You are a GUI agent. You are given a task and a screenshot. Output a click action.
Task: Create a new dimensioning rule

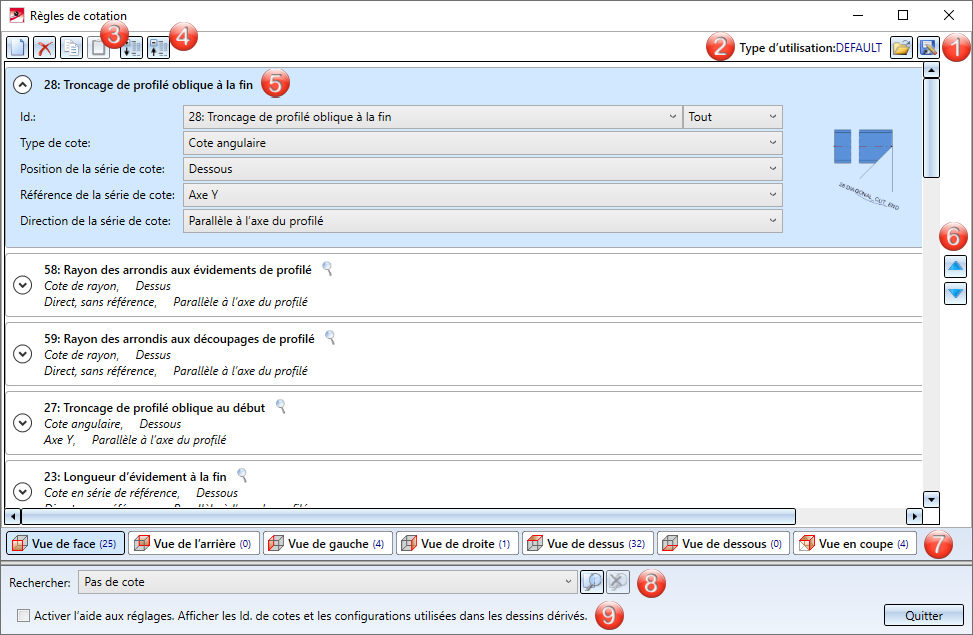pyautogui.click(x=17, y=47)
